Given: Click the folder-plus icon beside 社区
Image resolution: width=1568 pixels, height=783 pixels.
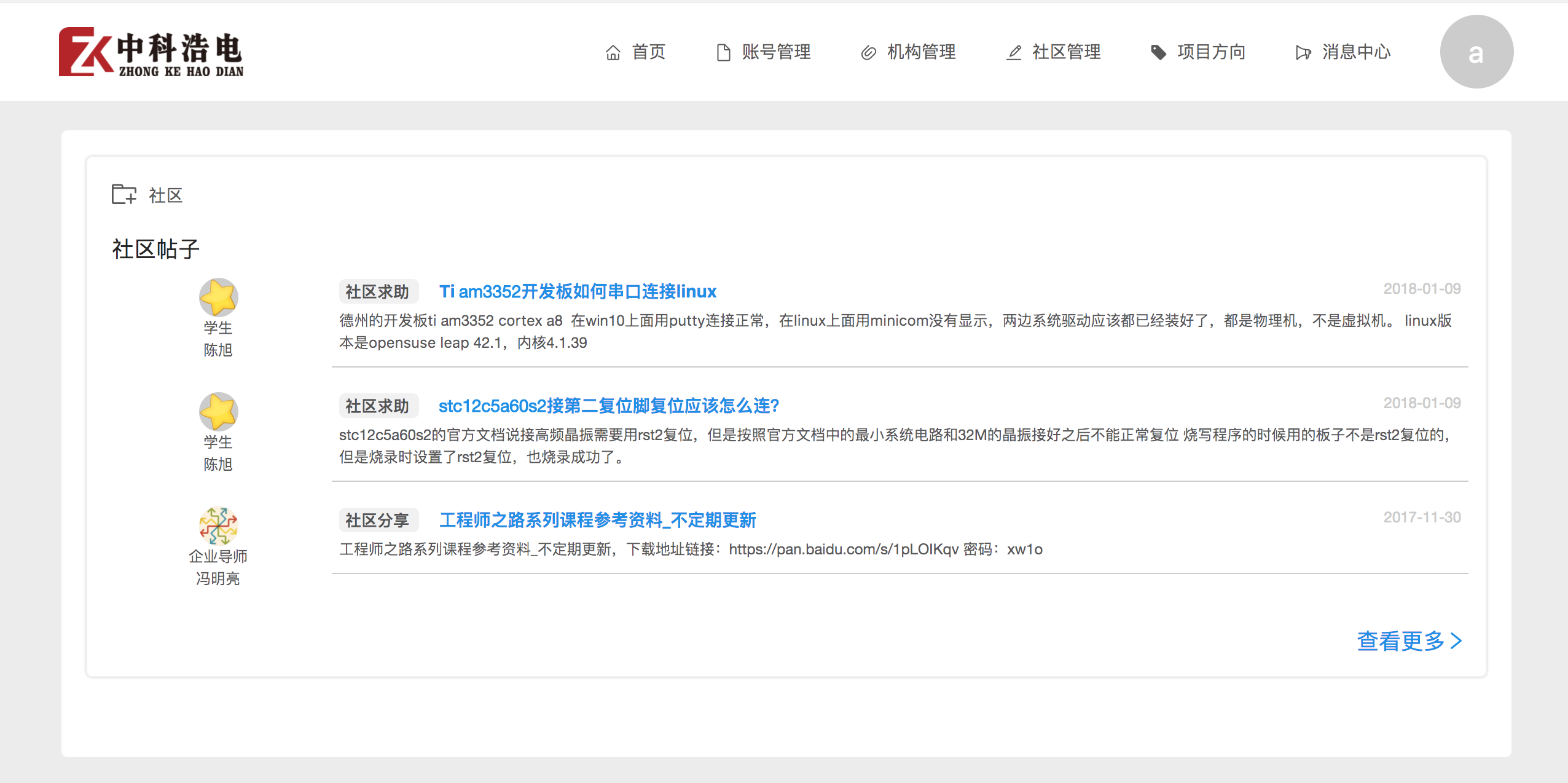Looking at the screenshot, I should pyautogui.click(x=124, y=194).
